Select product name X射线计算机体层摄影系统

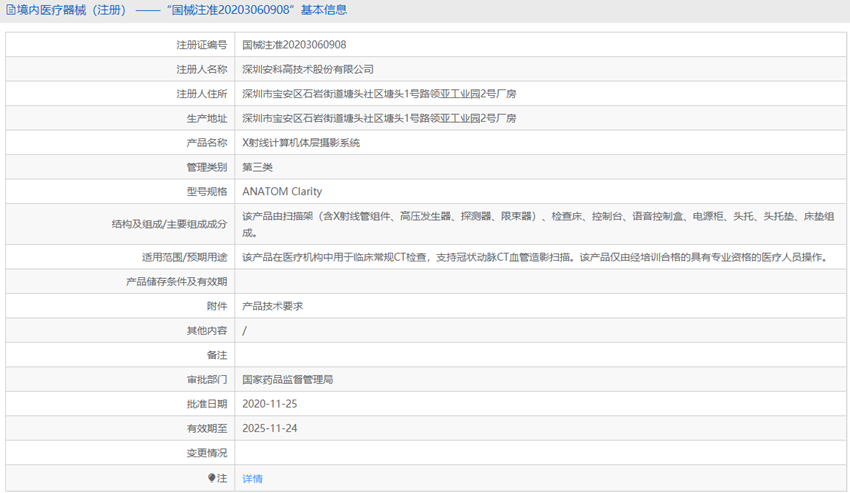[301, 143]
